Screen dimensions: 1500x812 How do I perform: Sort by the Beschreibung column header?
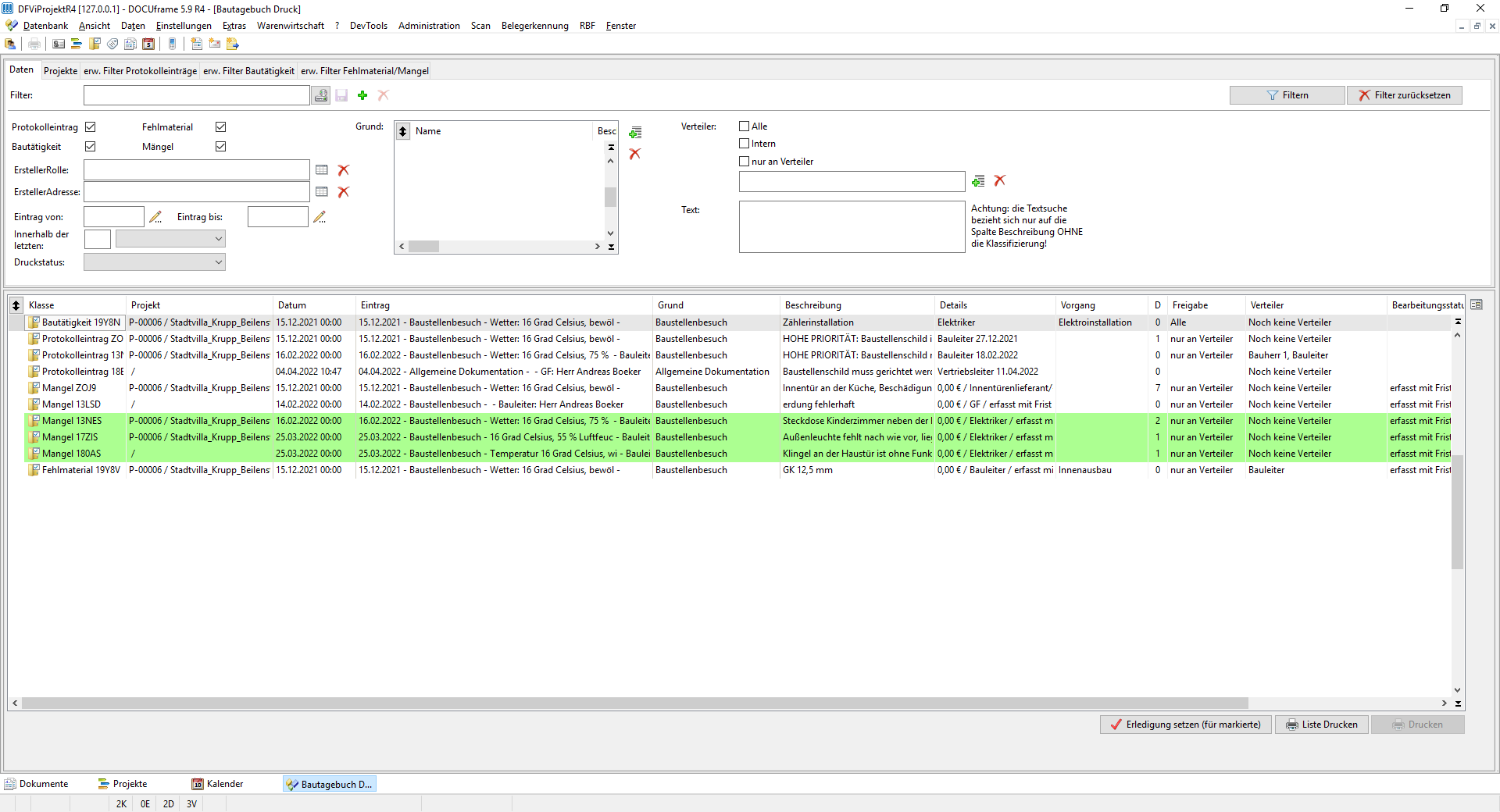click(x=857, y=305)
